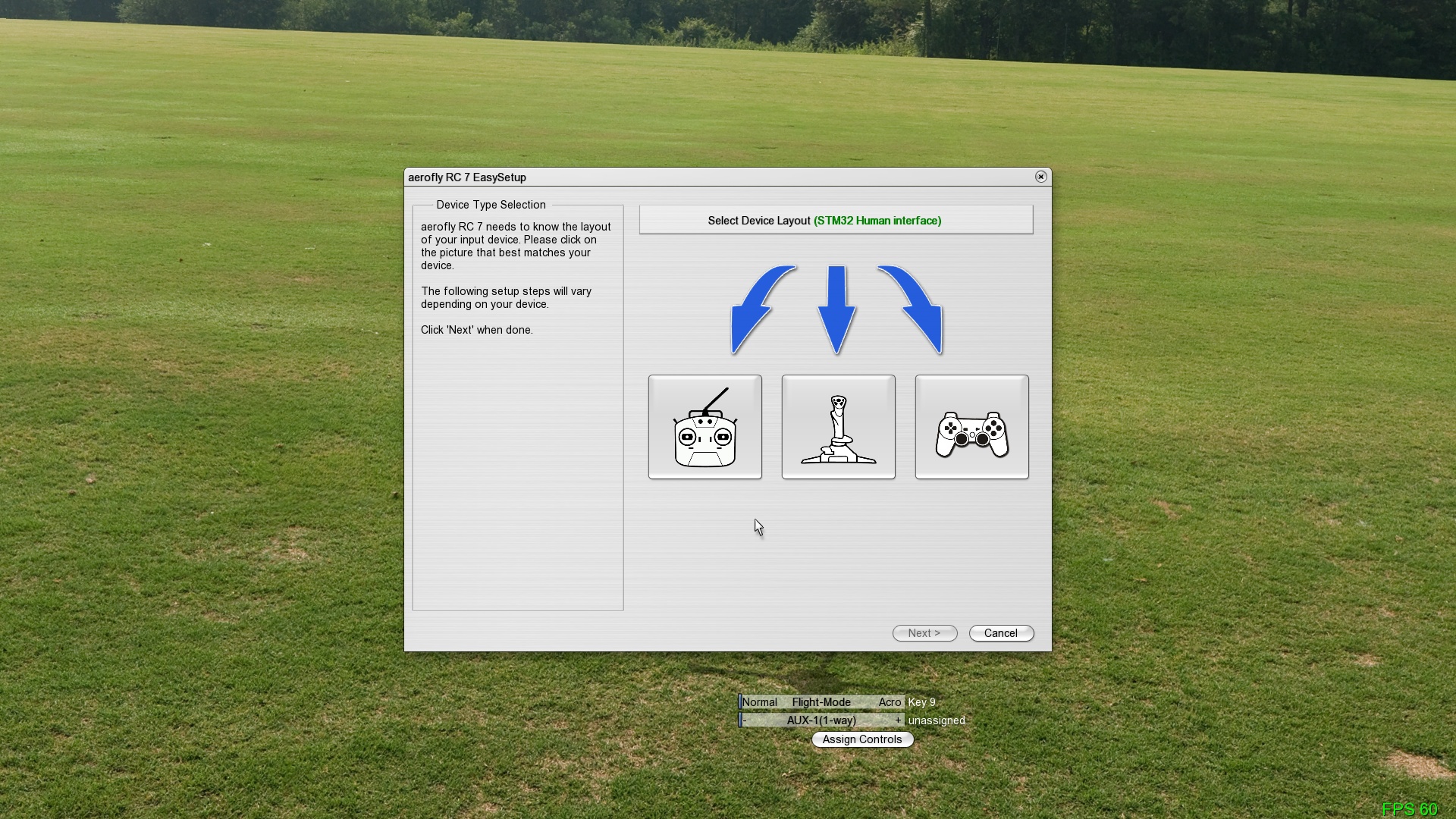Click Key 9 assignment label

pos(922,702)
